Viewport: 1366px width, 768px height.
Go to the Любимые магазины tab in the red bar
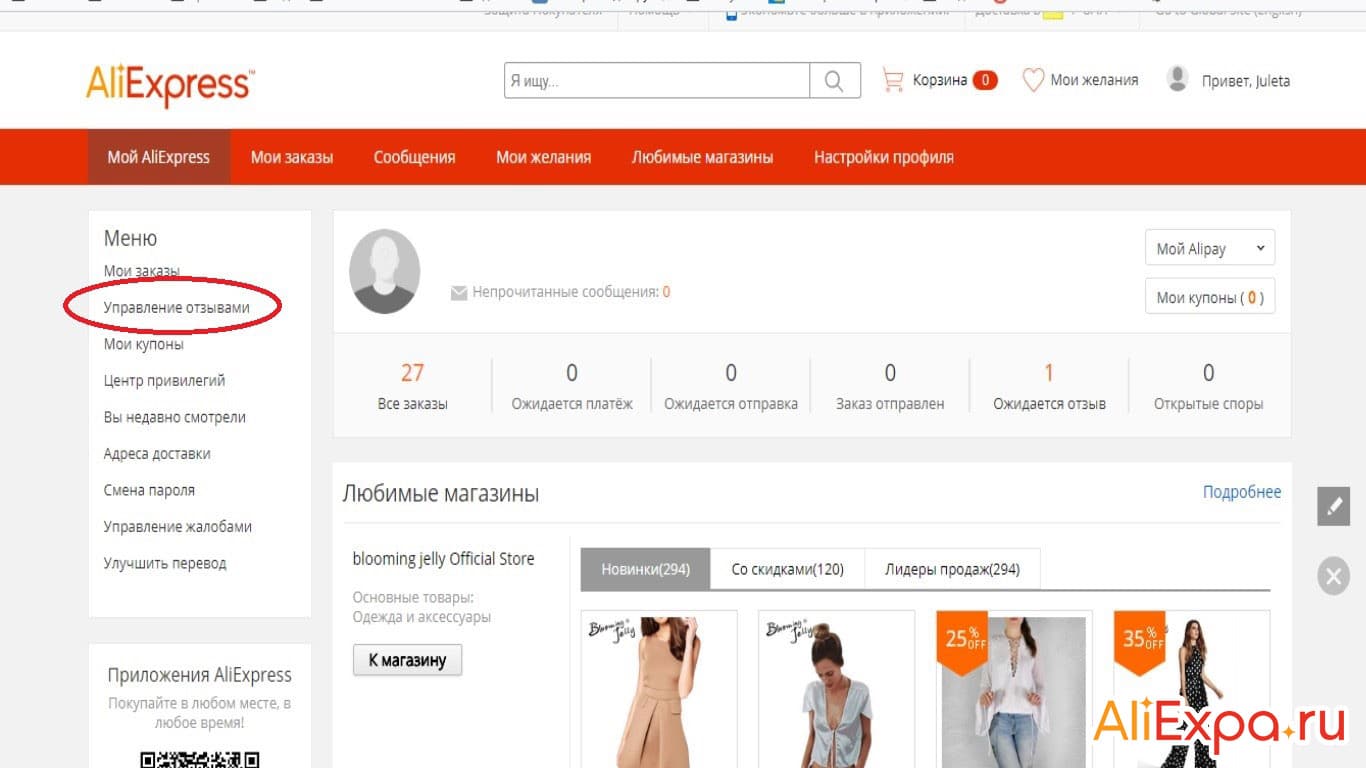[x=702, y=157]
